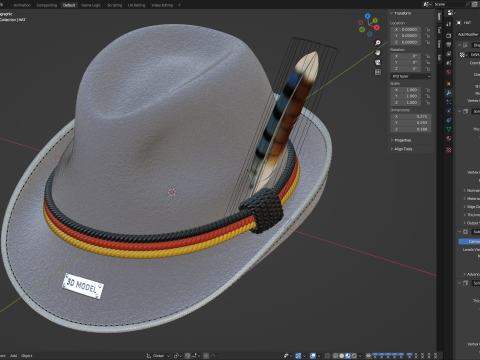Screen dimensions: 480x360
Task: Toggle proportional editing in viewport header
Action: click(x=206, y=356)
